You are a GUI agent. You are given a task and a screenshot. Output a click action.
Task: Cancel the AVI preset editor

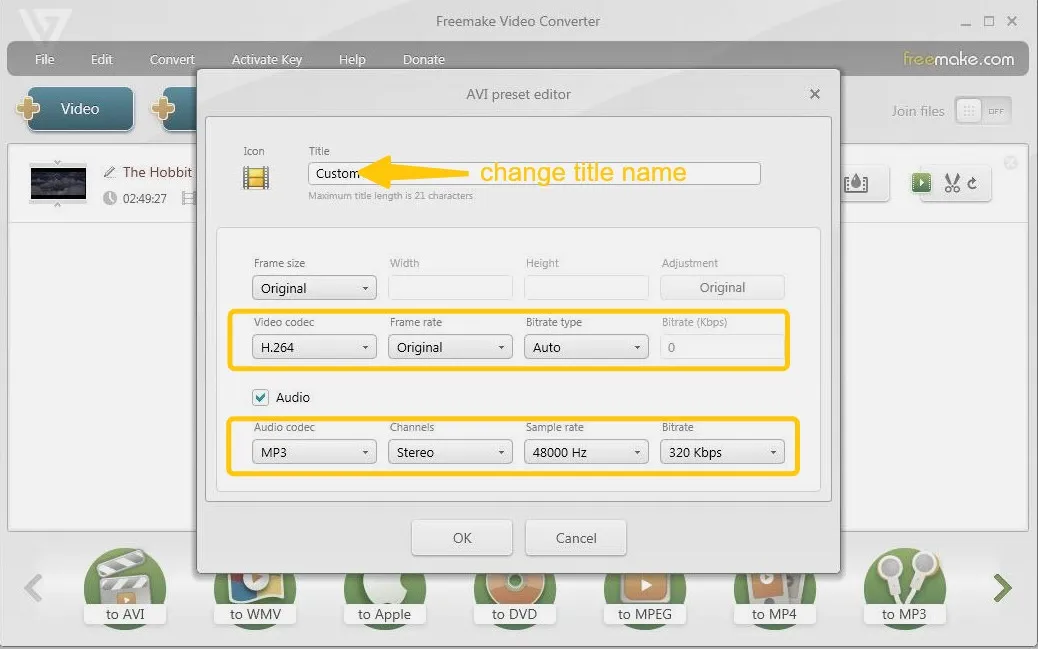tap(575, 537)
